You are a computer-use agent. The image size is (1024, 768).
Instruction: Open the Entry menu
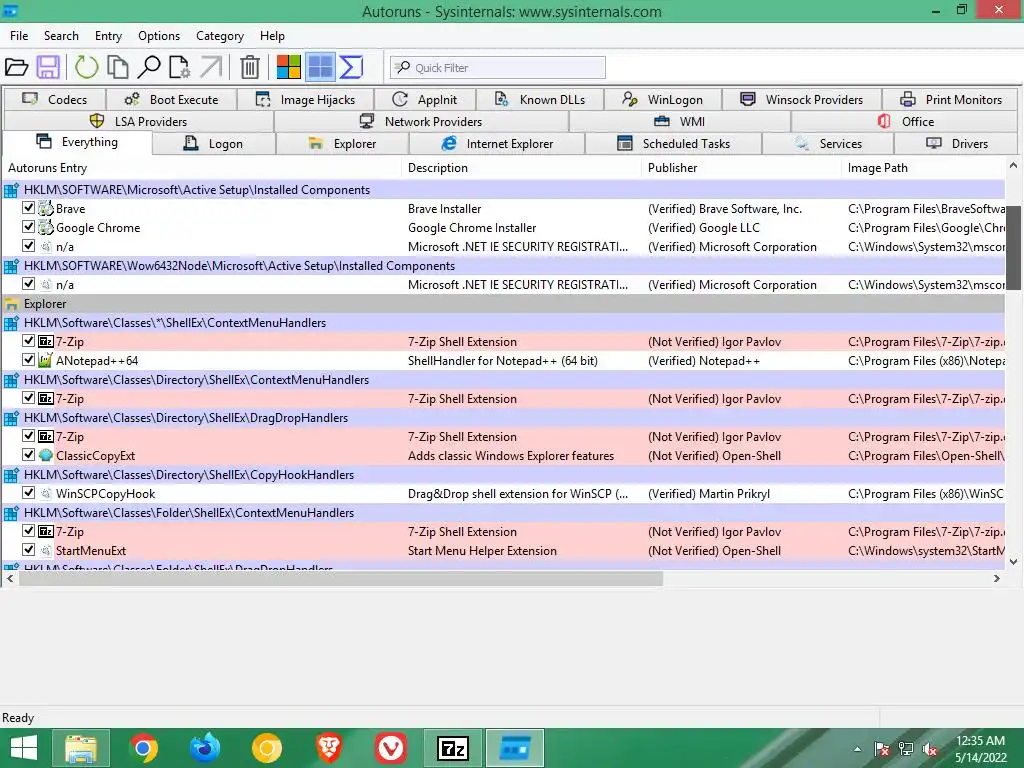pos(108,36)
